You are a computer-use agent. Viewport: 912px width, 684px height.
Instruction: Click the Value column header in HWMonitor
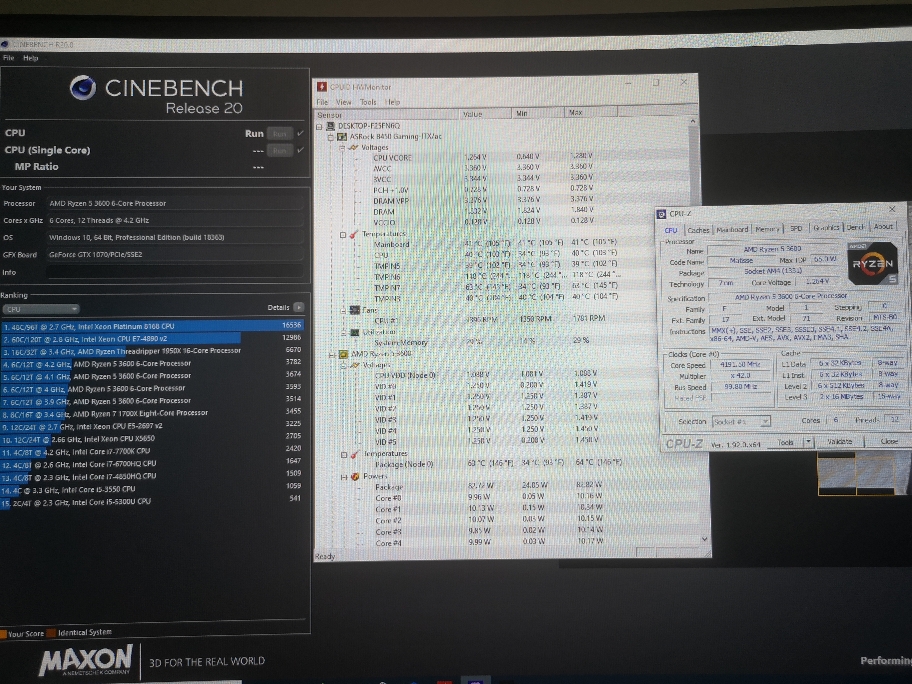pos(486,114)
